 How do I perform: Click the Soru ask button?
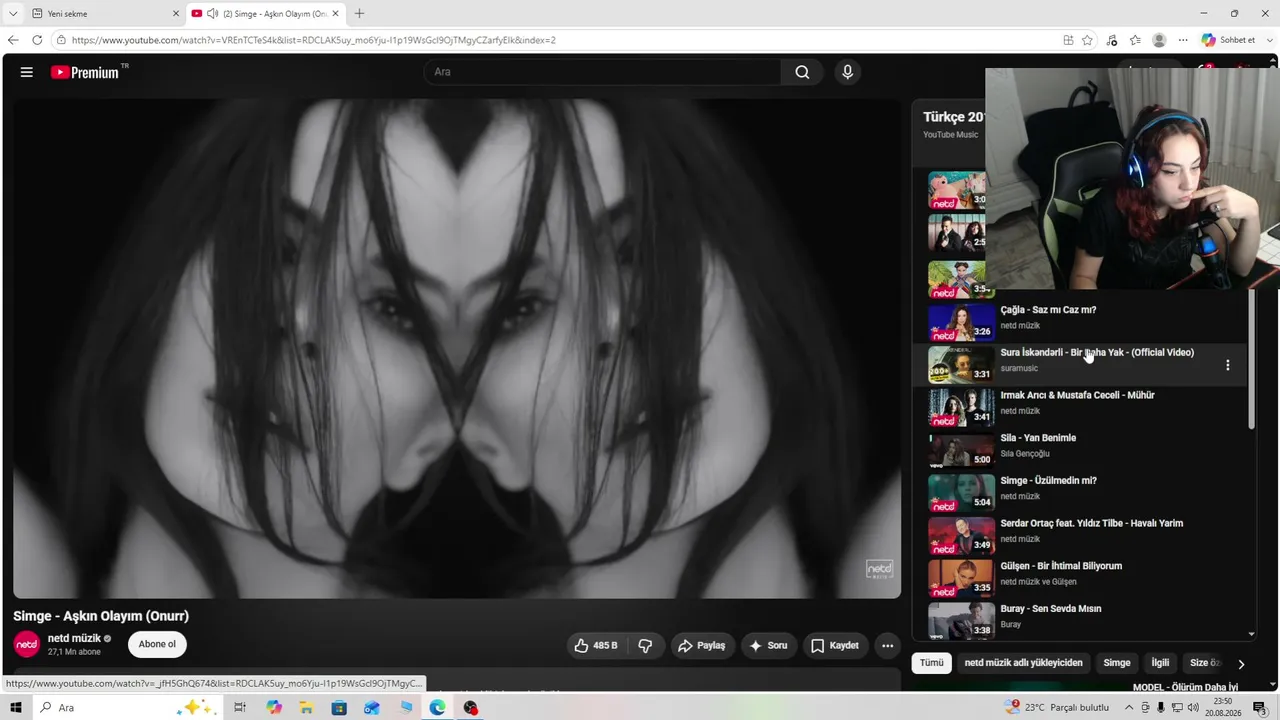(768, 646)
